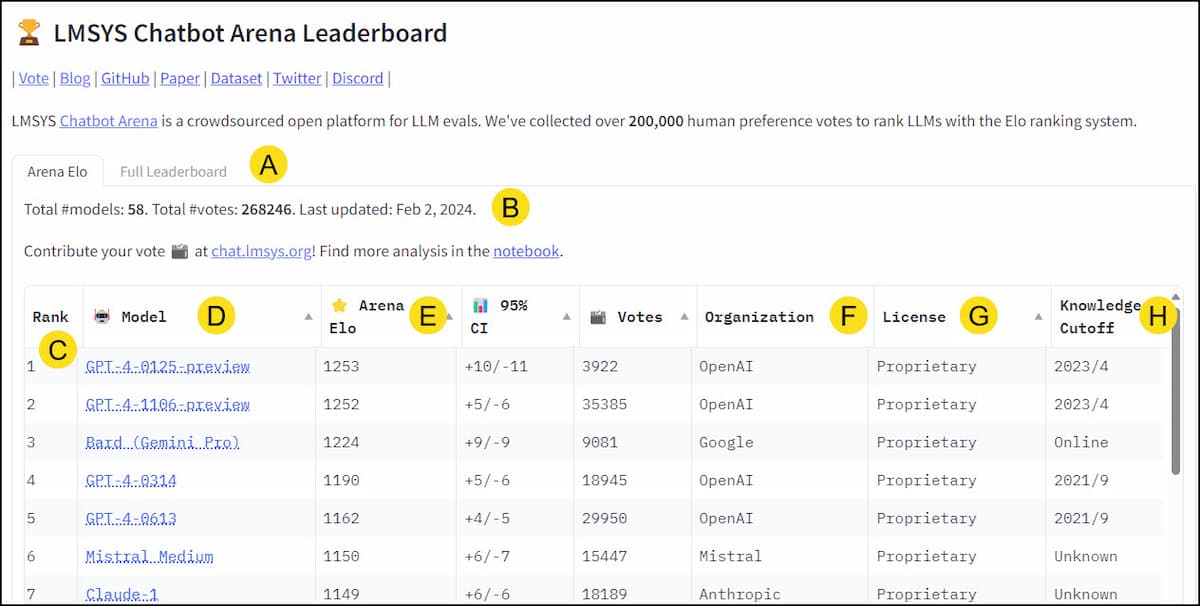Open GPT-4-0125-preview model link
The image size is (1200, 606).
(x=168, y=366)
